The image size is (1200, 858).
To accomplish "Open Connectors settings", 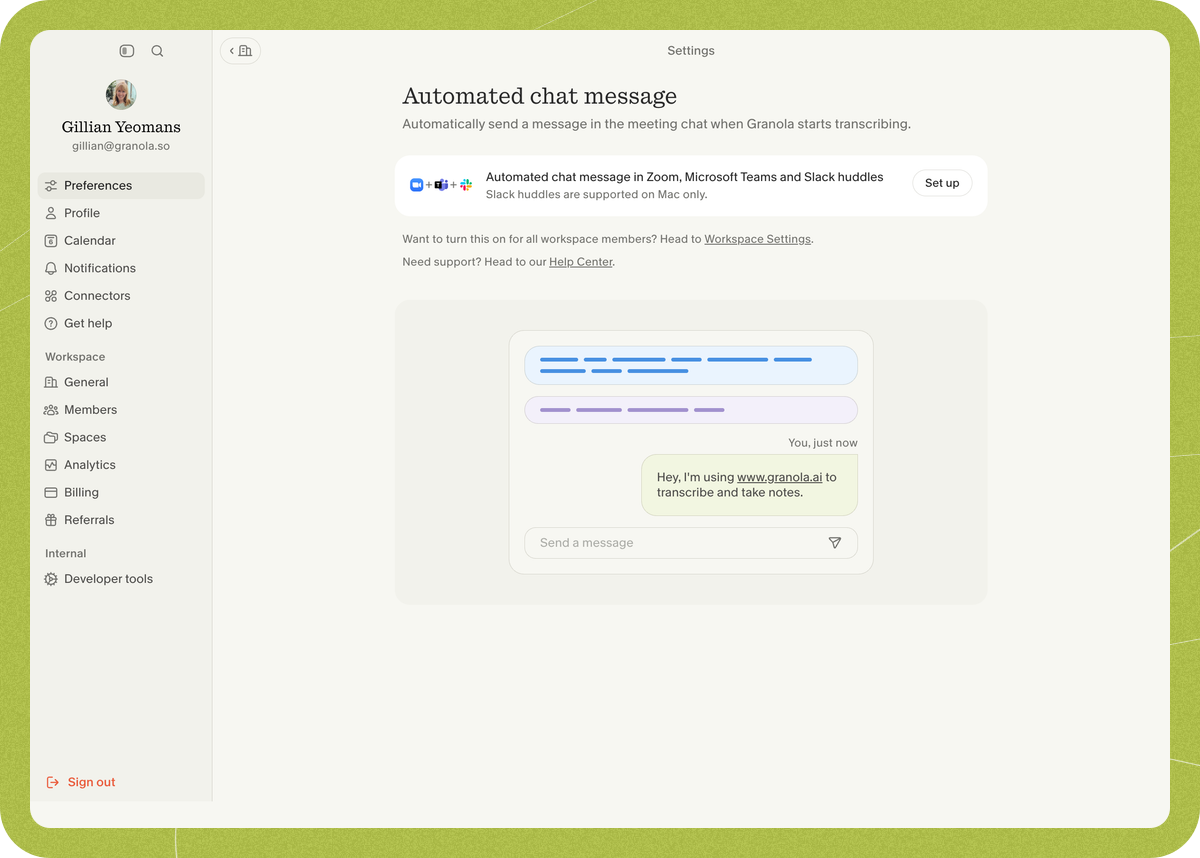I will [x=121, y=296].
